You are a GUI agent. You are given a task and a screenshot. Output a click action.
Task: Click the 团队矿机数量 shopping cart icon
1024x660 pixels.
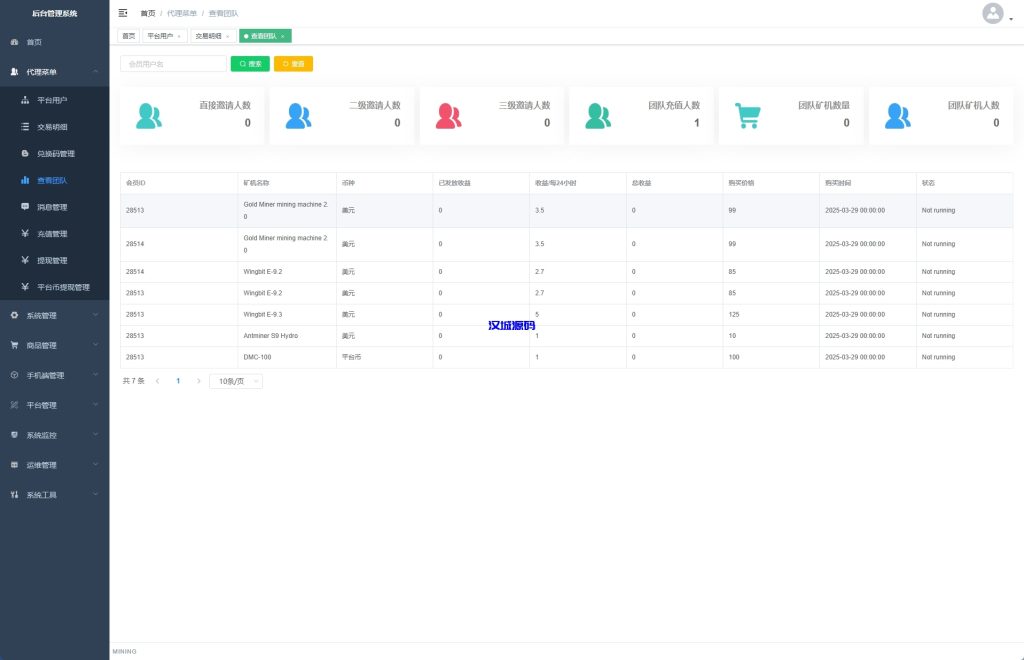pos(747,116)
